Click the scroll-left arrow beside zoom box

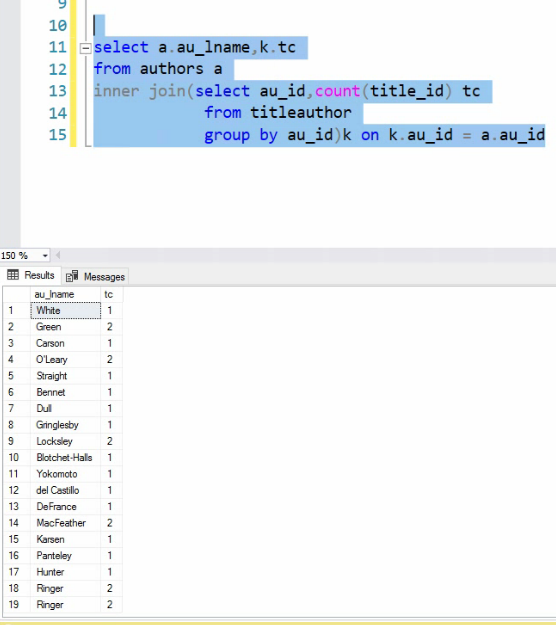(x=58, y=255)
